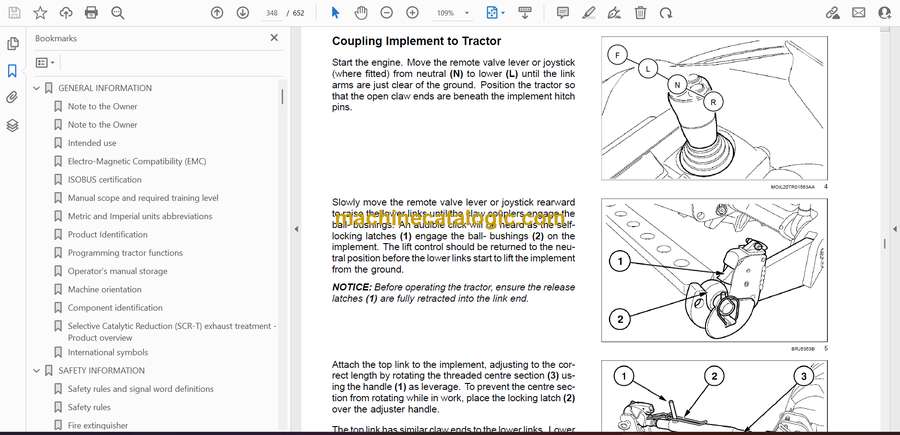Open the Attachments paperclip panel

pyautogui.click(x=13, y=98)
